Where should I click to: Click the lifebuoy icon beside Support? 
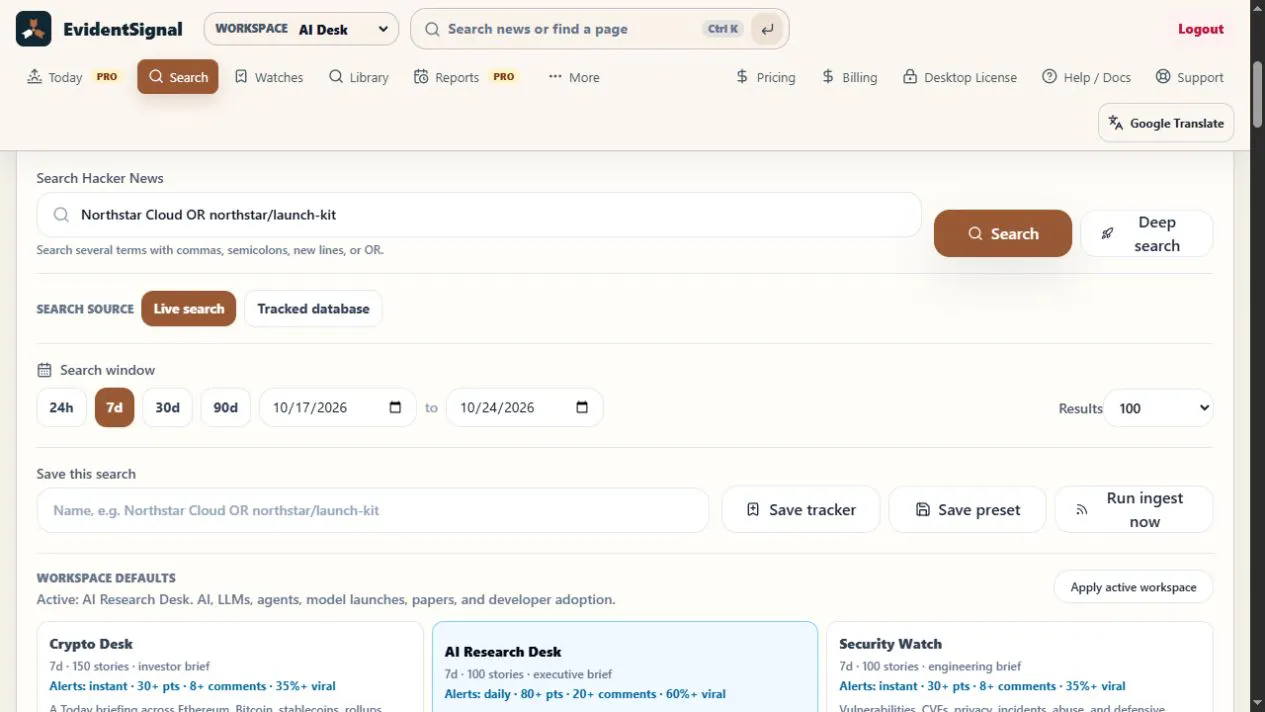[1163, 77]
